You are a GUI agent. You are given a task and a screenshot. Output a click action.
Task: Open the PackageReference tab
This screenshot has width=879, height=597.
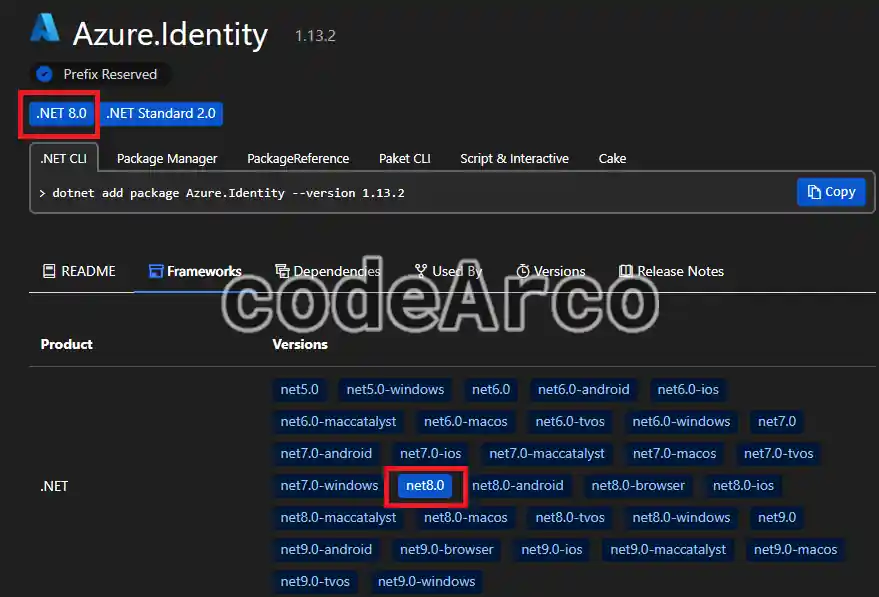coord(298,159)
